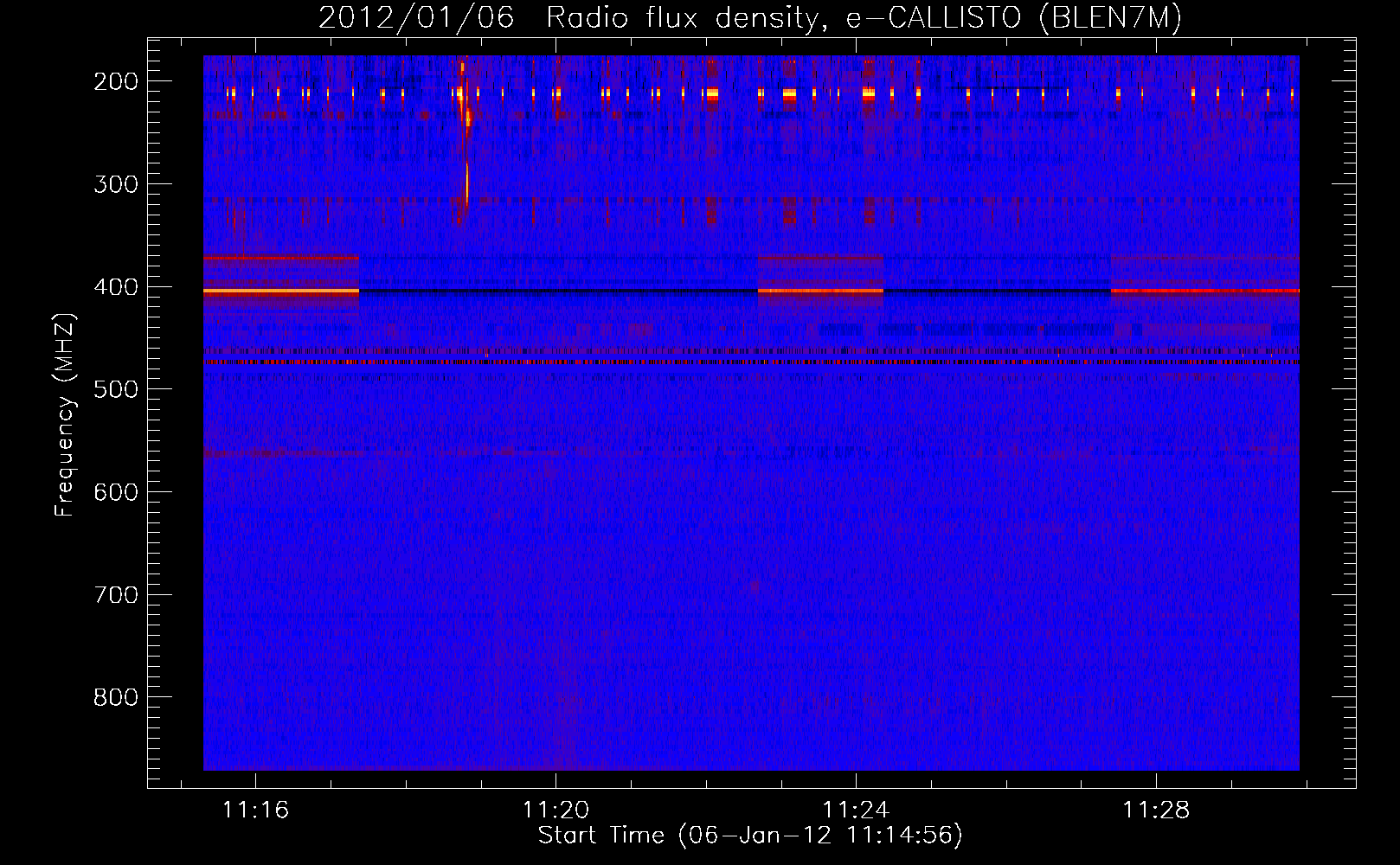
Task: Click the 800 frequency tick label
Action: [116, 697]
